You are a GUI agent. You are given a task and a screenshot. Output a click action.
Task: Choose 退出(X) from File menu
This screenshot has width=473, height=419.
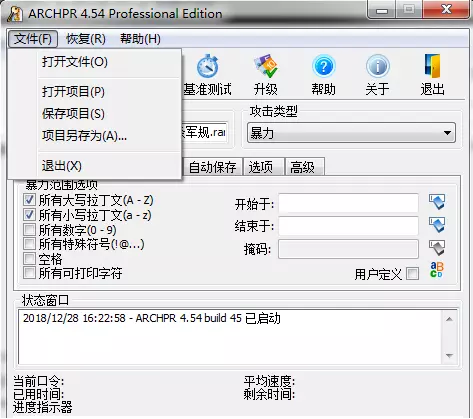[x=95, y=166]
